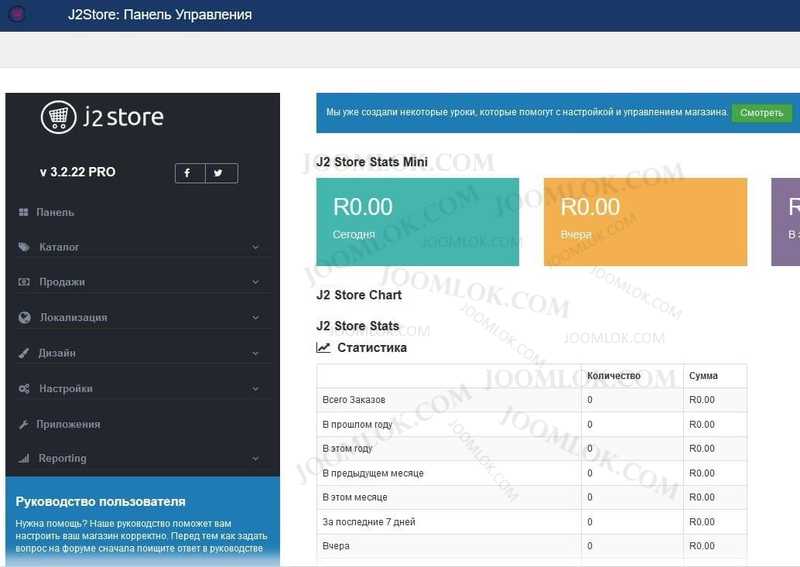Expand the Reporting submenu chevron

coord(255,459)
